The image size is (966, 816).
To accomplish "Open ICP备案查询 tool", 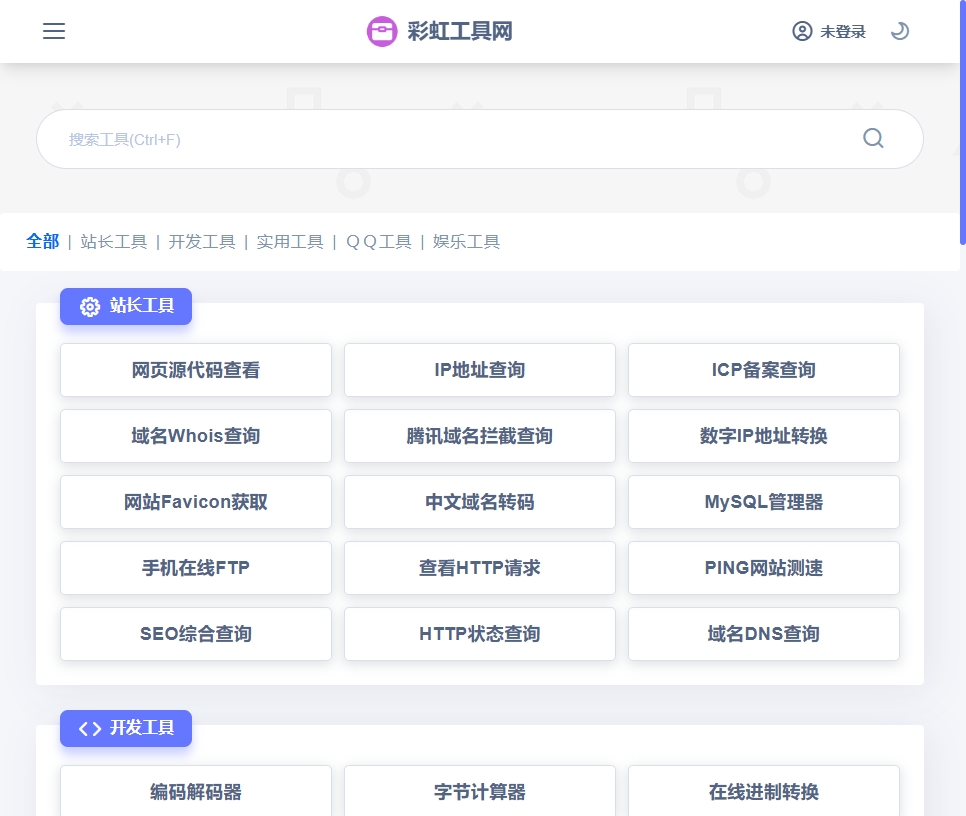I will coord(764,370).
